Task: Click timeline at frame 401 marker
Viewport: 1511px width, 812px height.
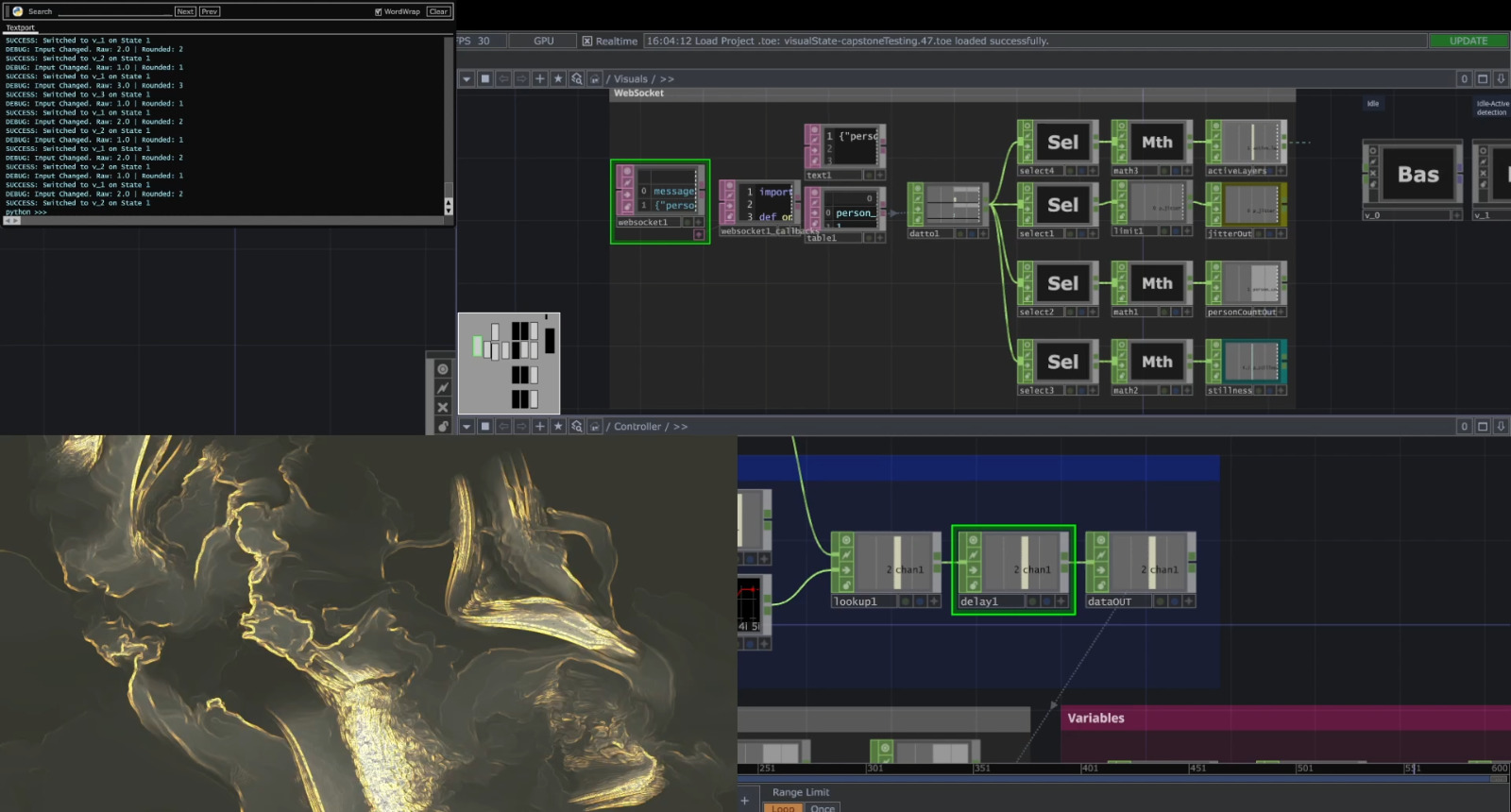Action: click(1082, 769)
